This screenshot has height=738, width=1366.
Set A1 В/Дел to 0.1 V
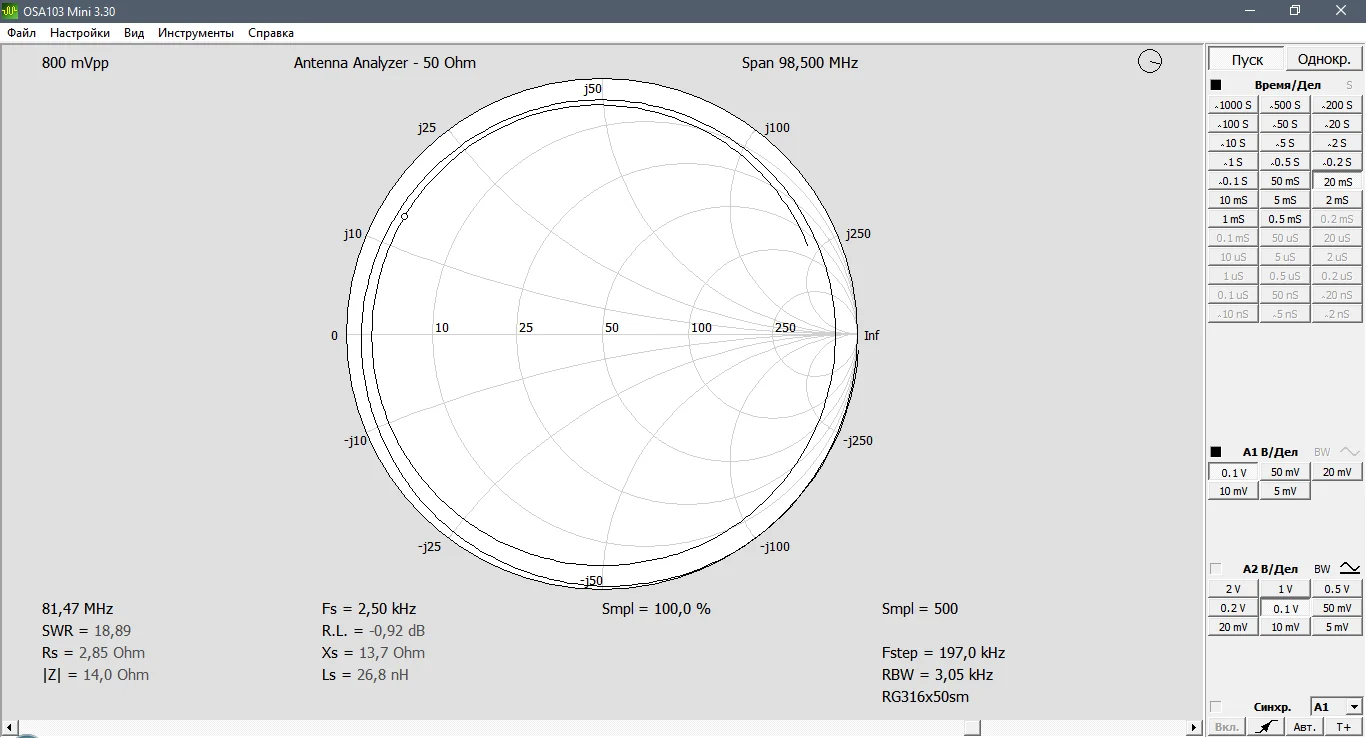click(1233, 472)
